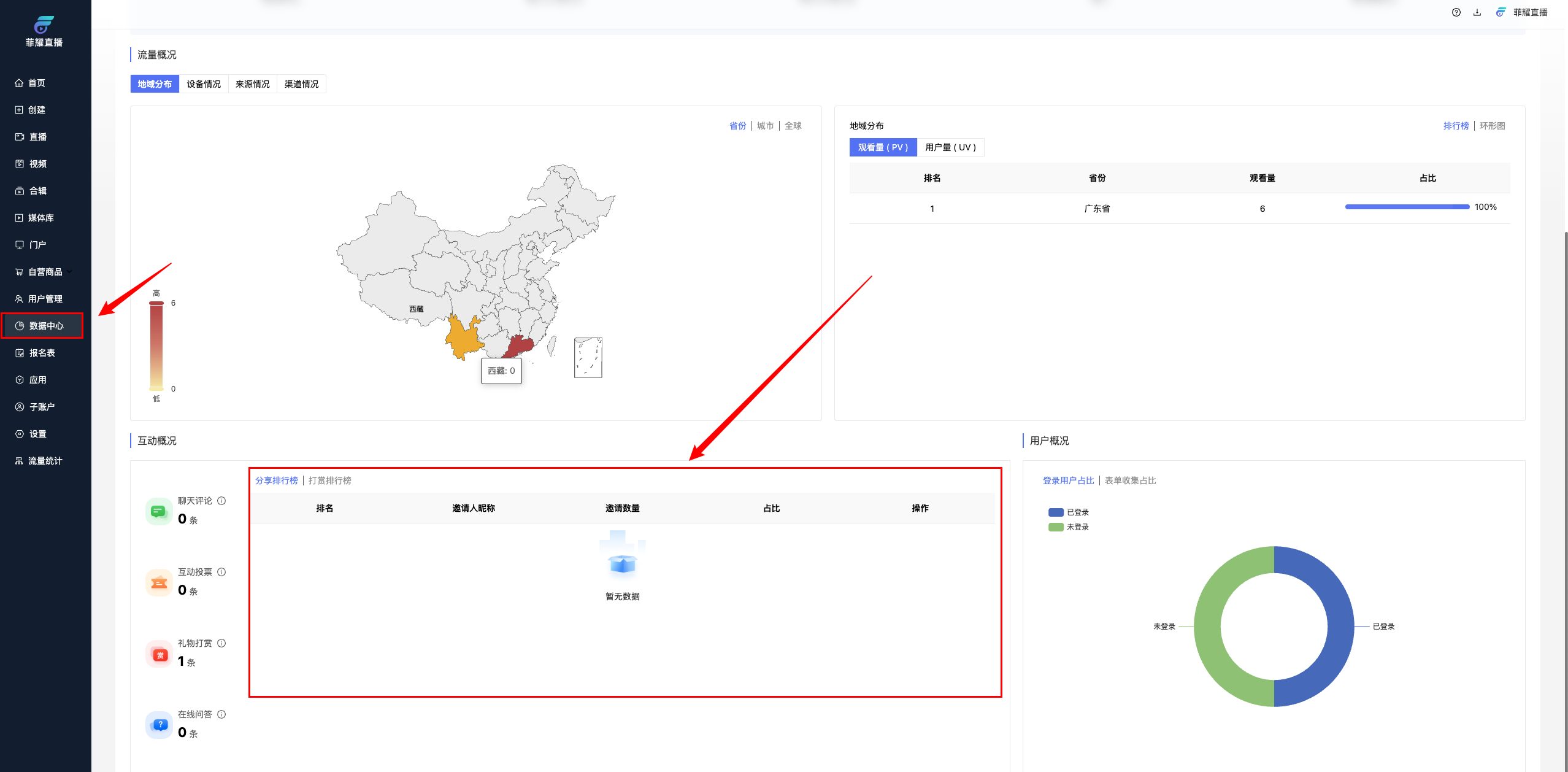This screenshot has height=772, width=1568.
Task: Open 媒体库 in the sidebar
Action: point(40,218)
